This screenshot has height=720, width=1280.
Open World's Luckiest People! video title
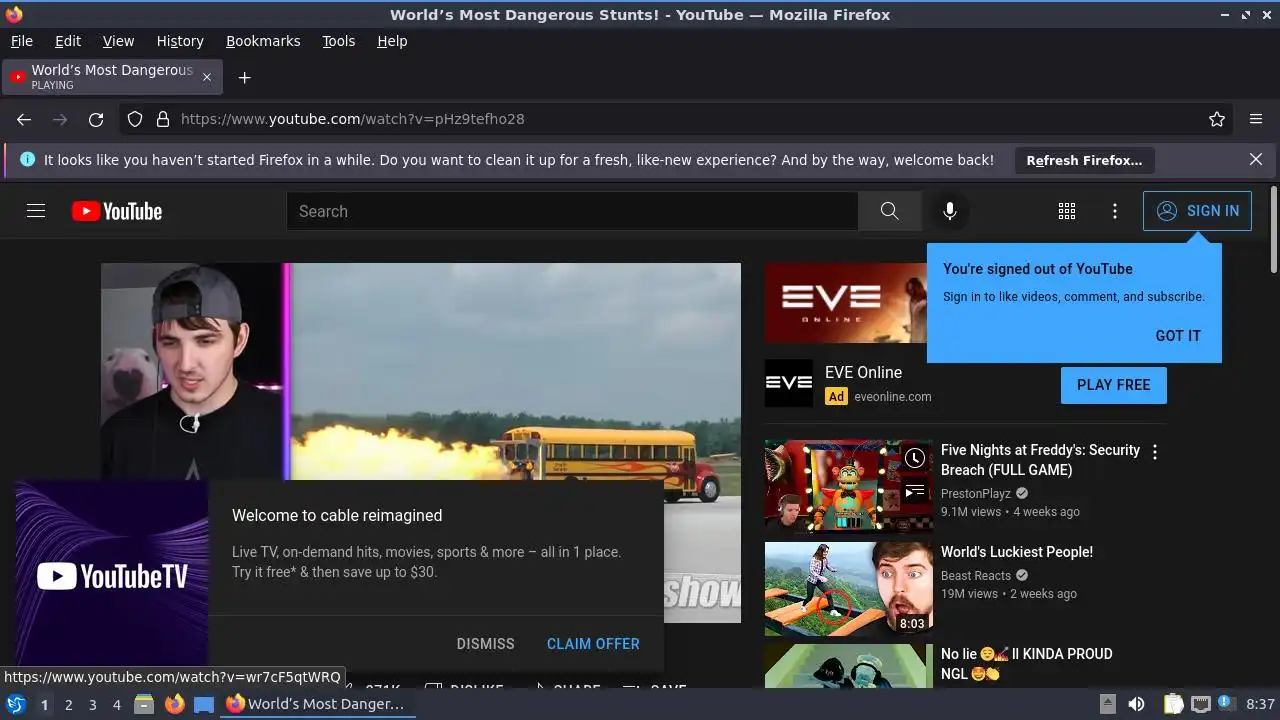(x=1017, y=552)
